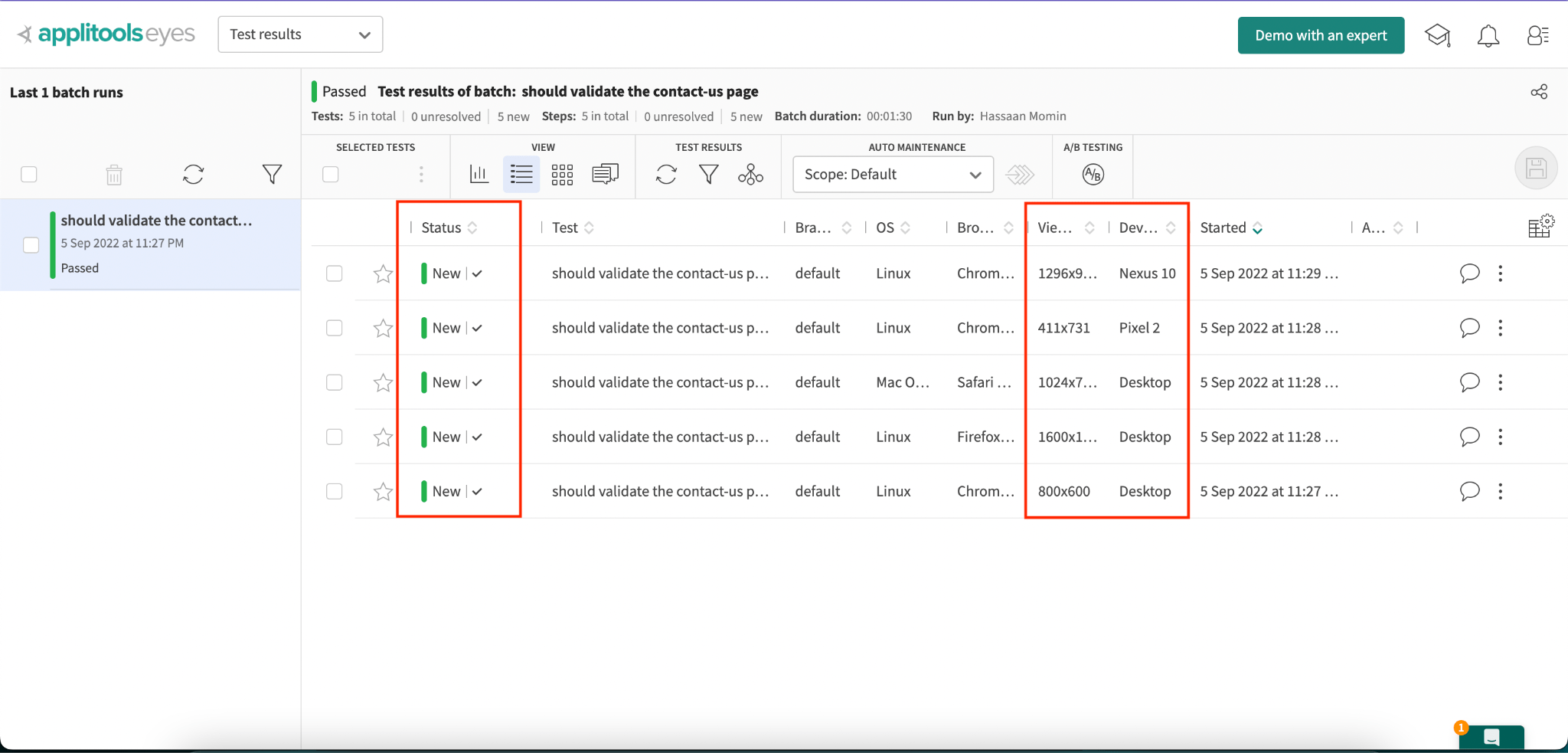The width and height of the screenshot is (1568, 753).
Task: Open the test results filter funnel
Action: 709,175
